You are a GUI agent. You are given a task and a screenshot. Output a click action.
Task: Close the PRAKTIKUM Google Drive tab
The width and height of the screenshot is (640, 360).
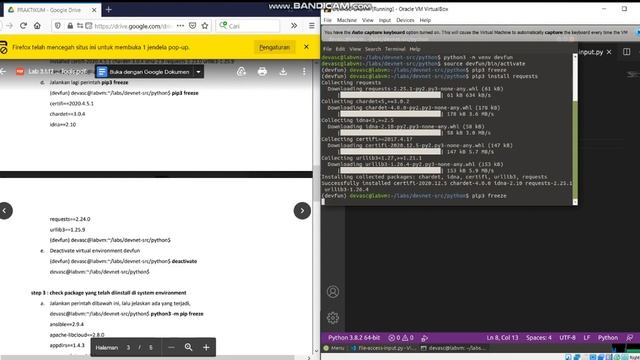pos(94,10)
